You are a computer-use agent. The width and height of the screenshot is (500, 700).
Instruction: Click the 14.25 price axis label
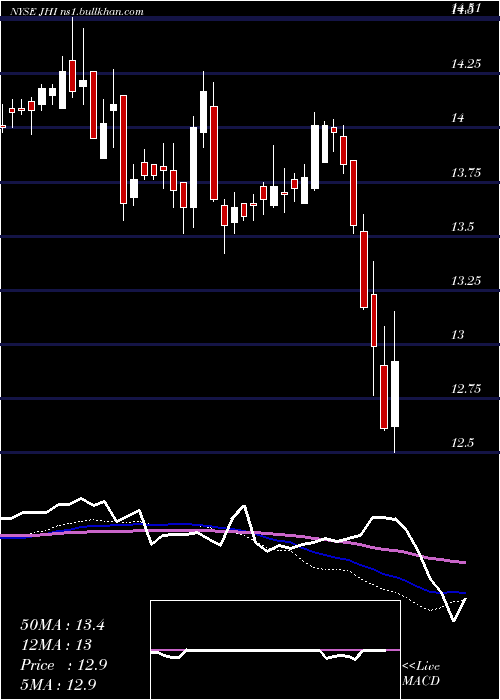point(466,64)
